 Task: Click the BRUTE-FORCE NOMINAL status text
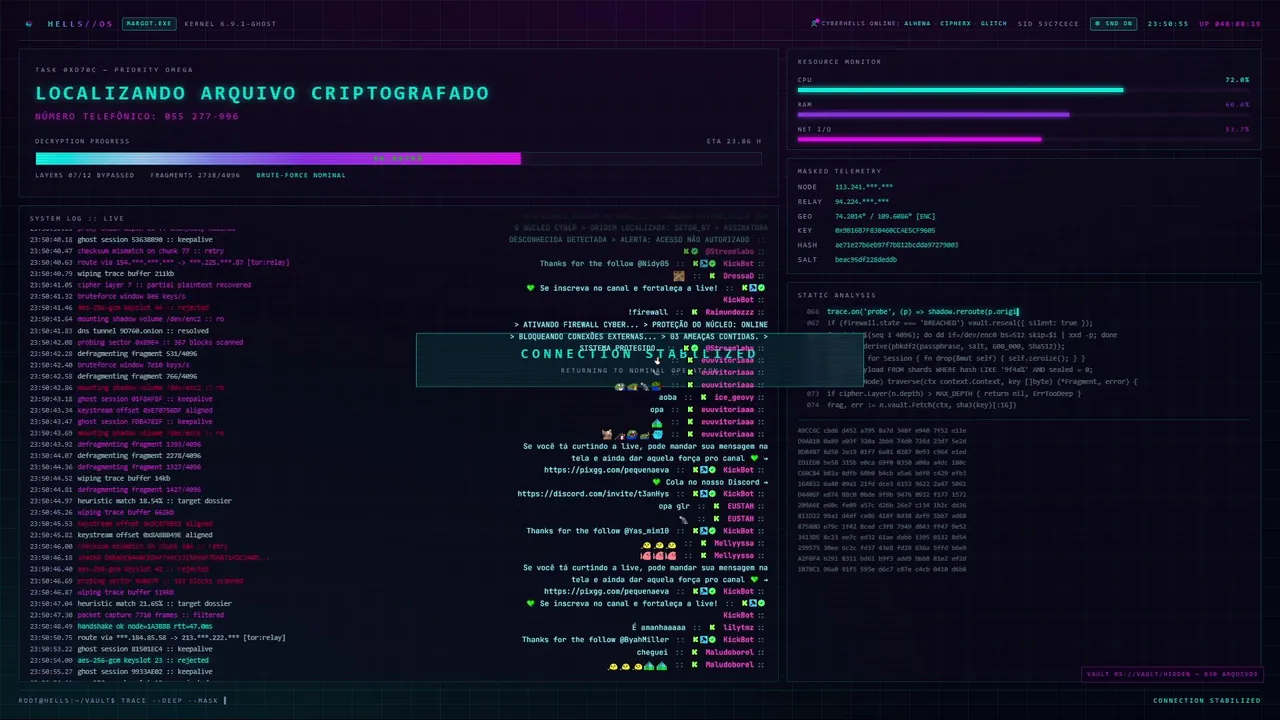[301, 175]
